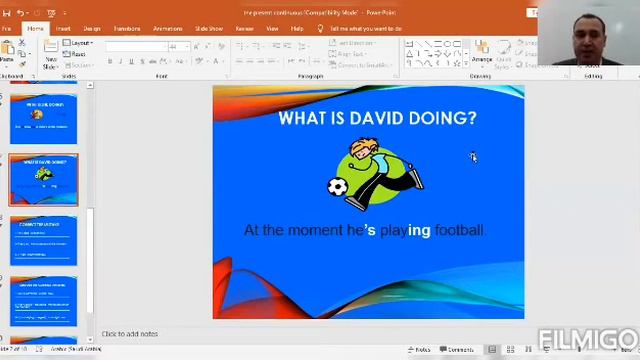Expand the shapes gallery More arrow
640x360 pixels.
(x=467, y=63)
